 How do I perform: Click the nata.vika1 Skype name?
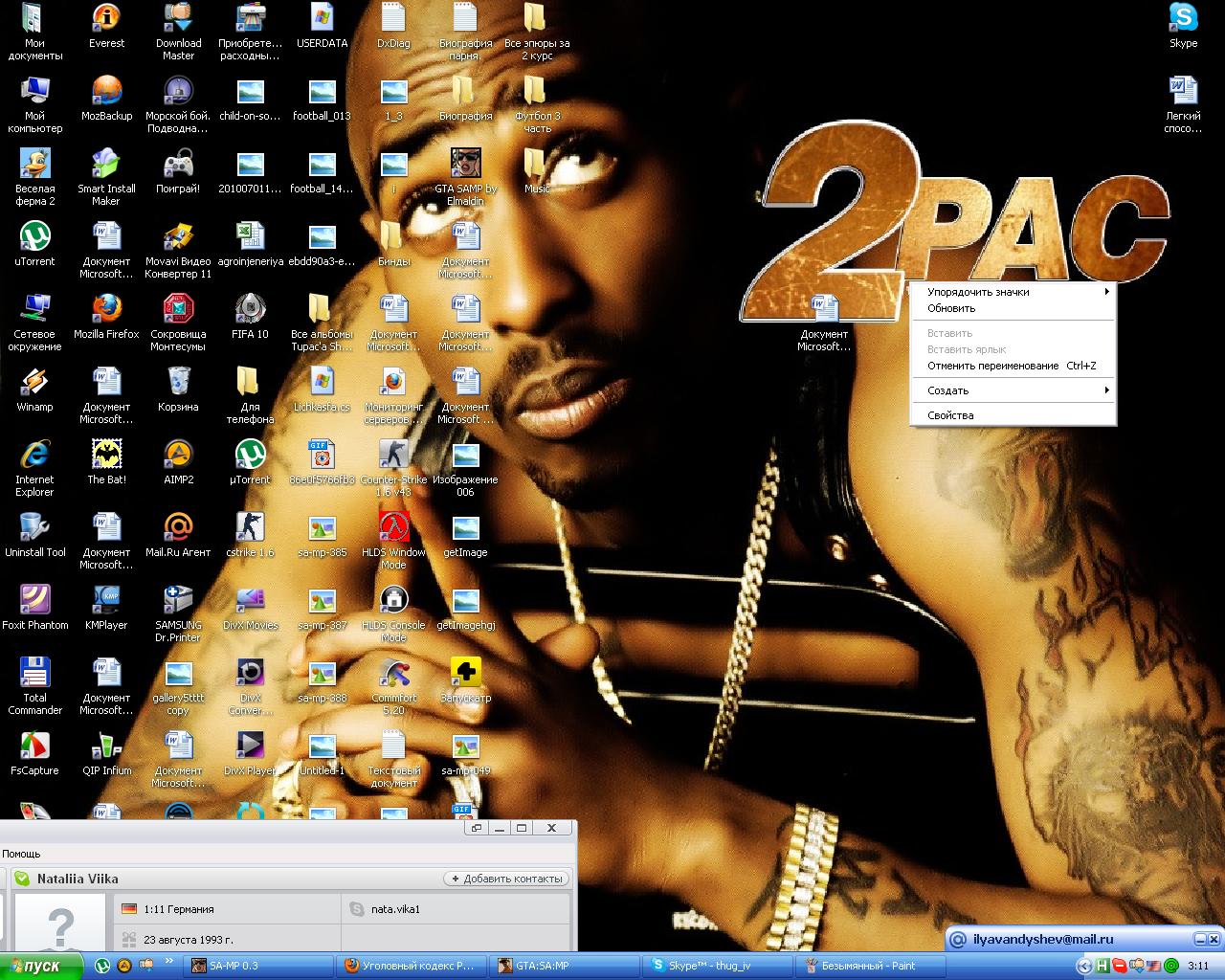395,909
